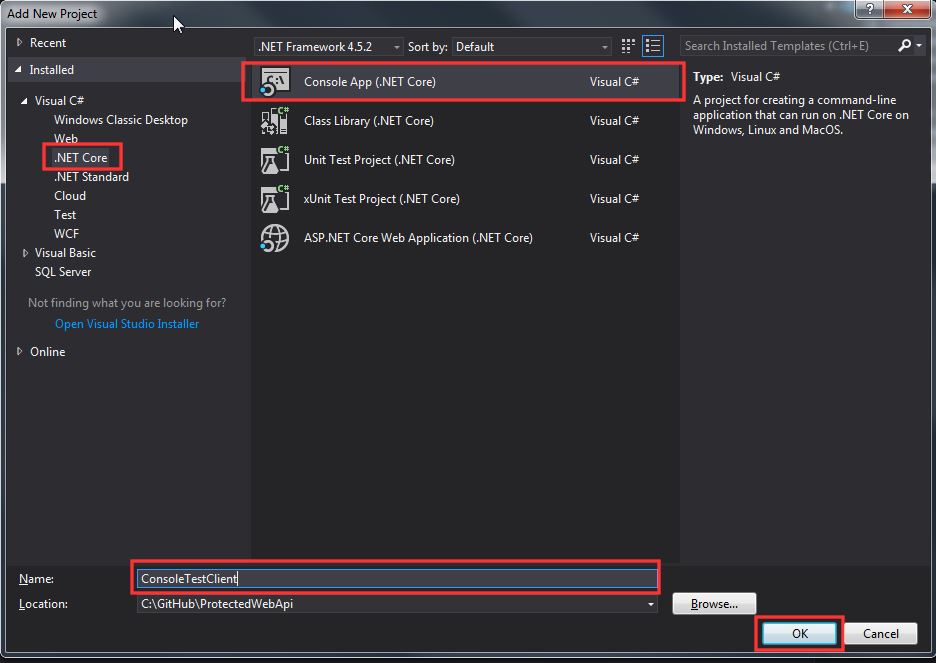This screenshot has width=936, height=663.
Task: Collapse the Visual C# tree node
Action: pyautogui.click(x=24, y=101)
